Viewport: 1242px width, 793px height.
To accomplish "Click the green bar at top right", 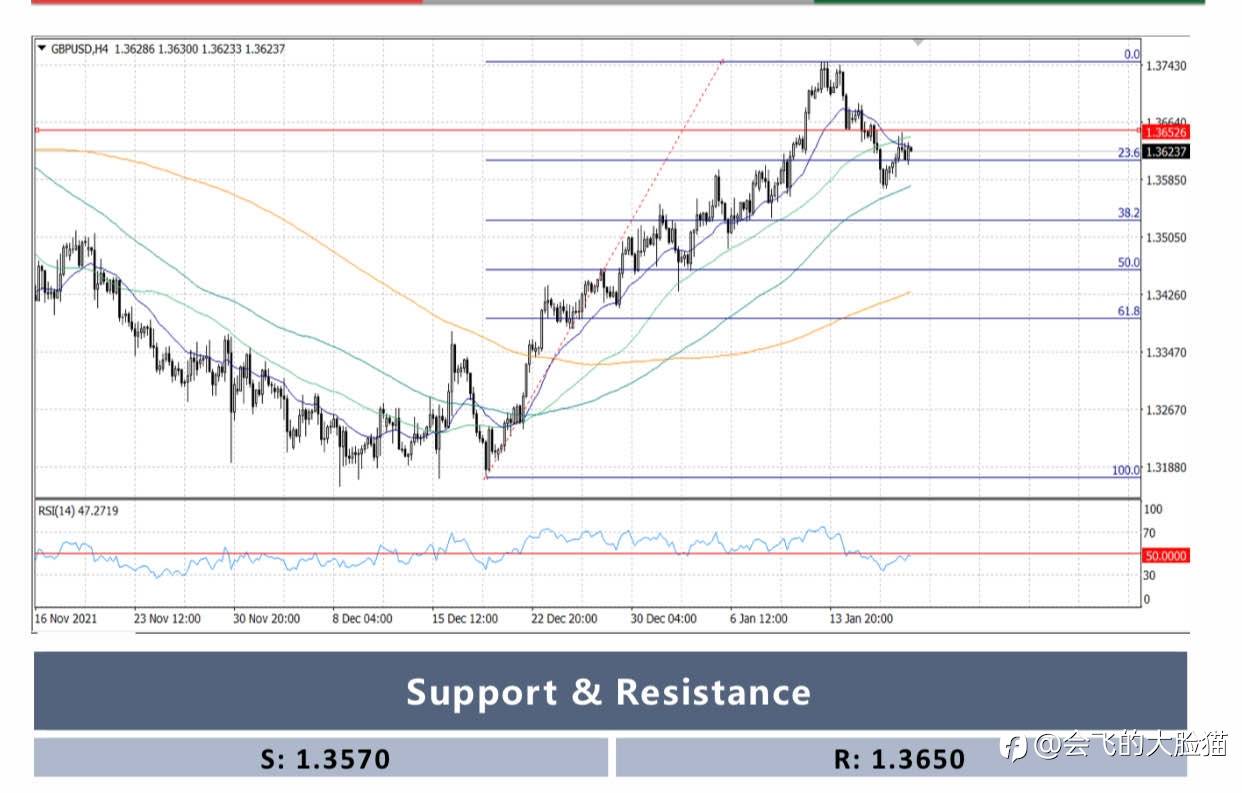I will (1009, 2).
